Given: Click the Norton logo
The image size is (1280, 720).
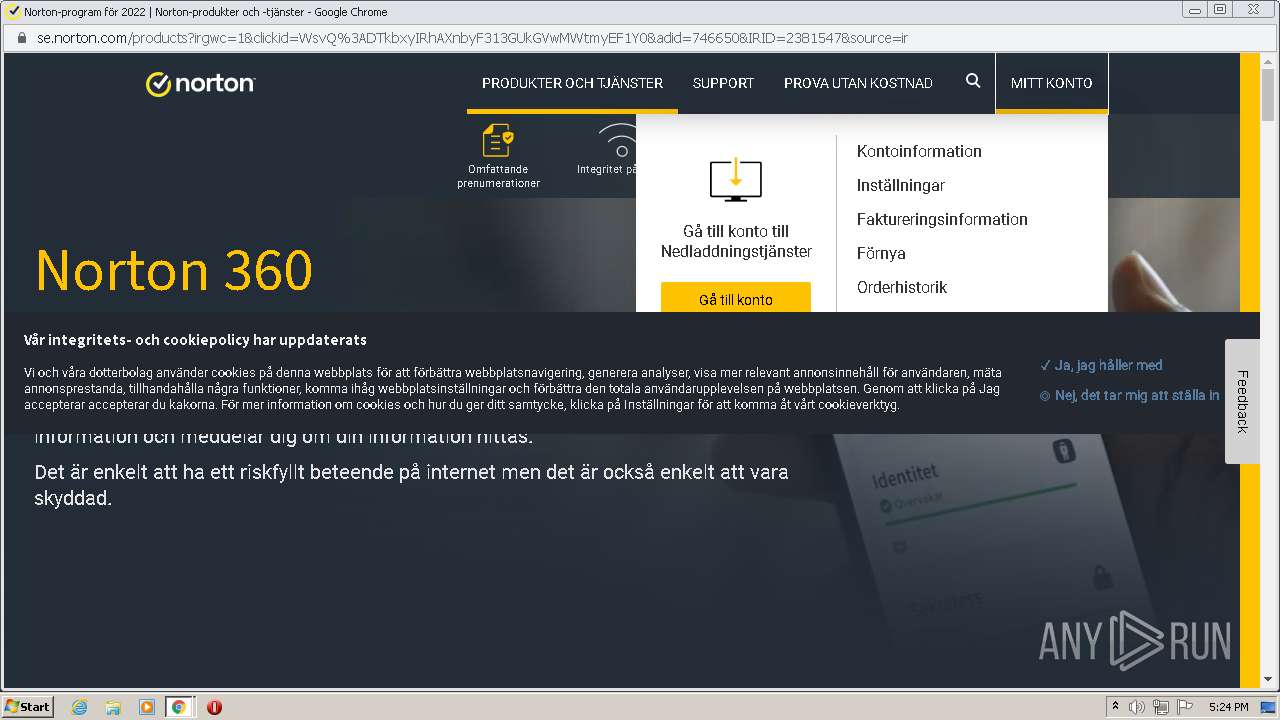Looking at the screenshot, I should click(x=200, y=83).
